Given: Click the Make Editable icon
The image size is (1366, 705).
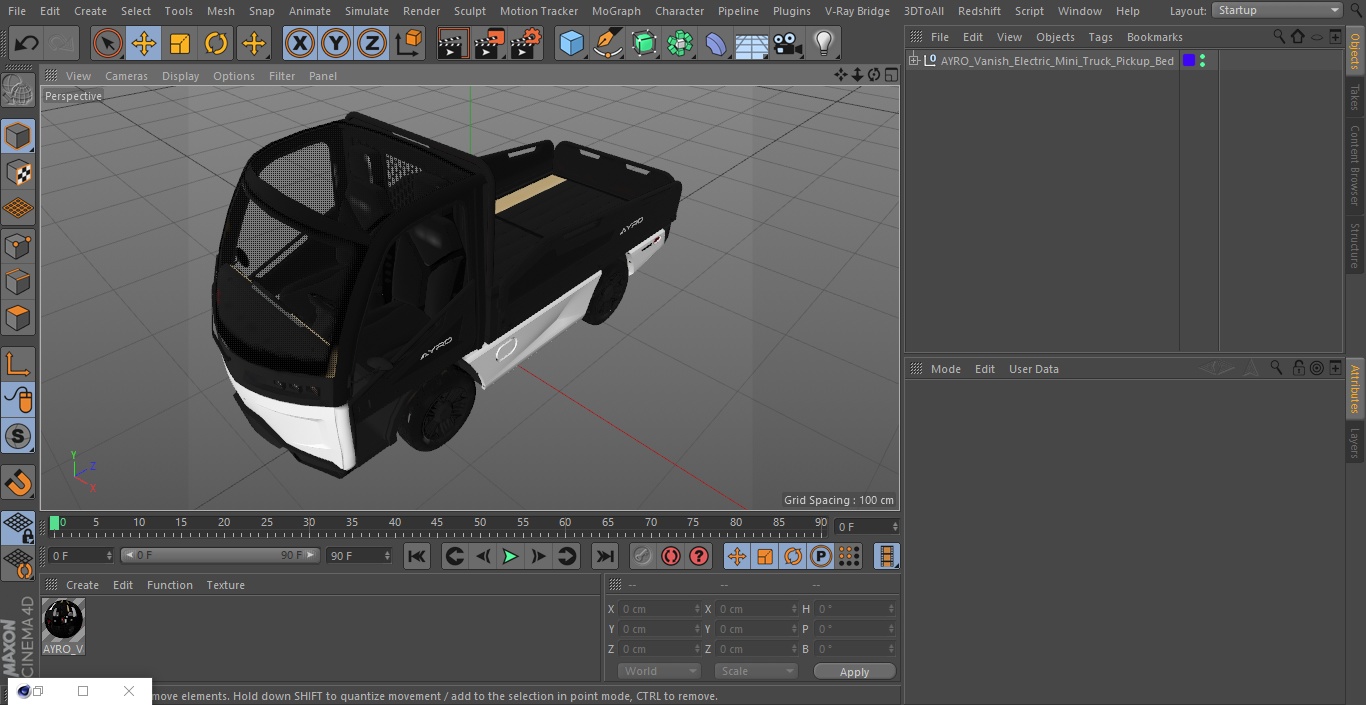Looking at the screenshot, I should [x=18, y=91].
